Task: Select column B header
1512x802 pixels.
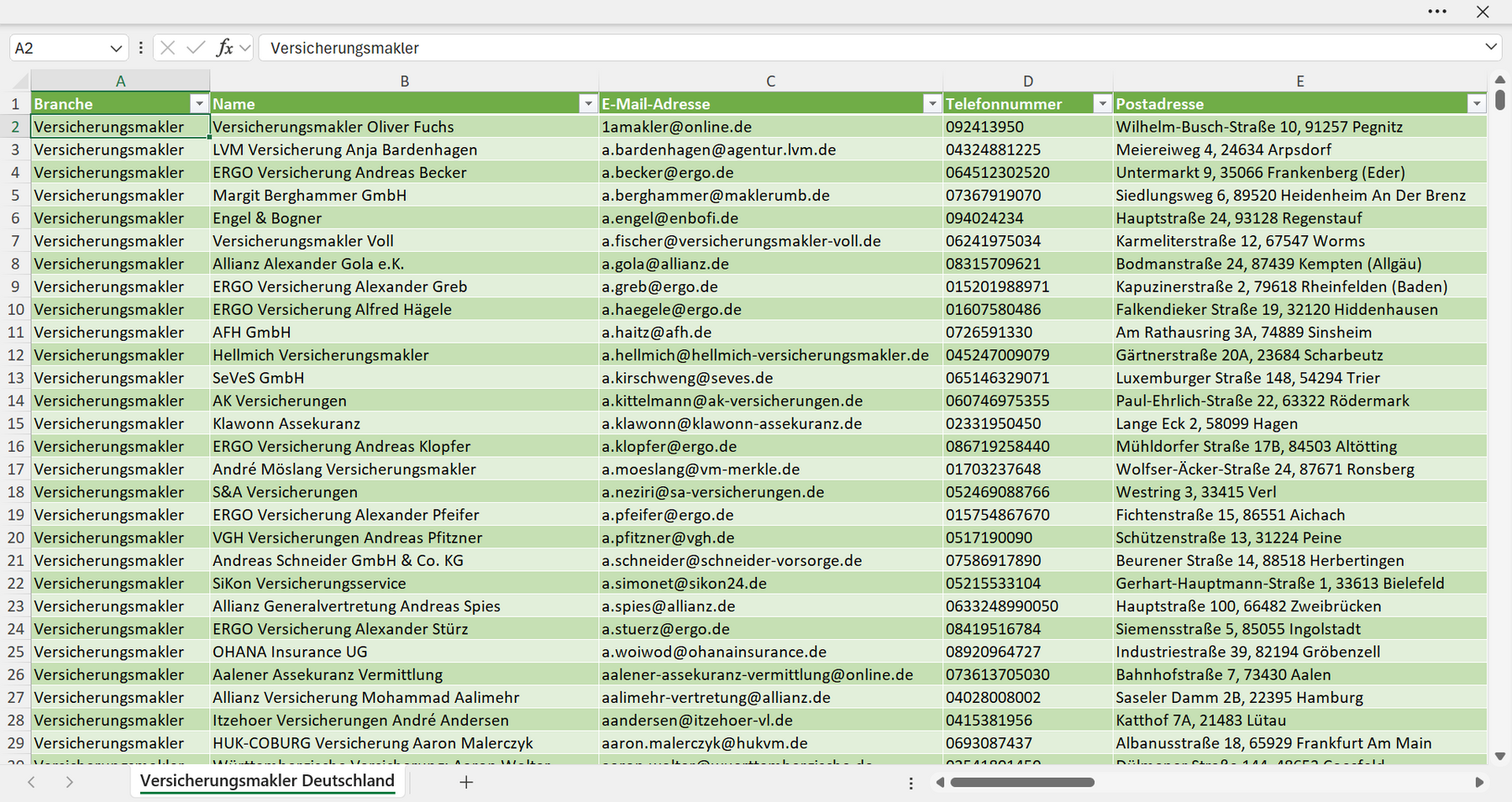Action: click(x=404, y=81)
